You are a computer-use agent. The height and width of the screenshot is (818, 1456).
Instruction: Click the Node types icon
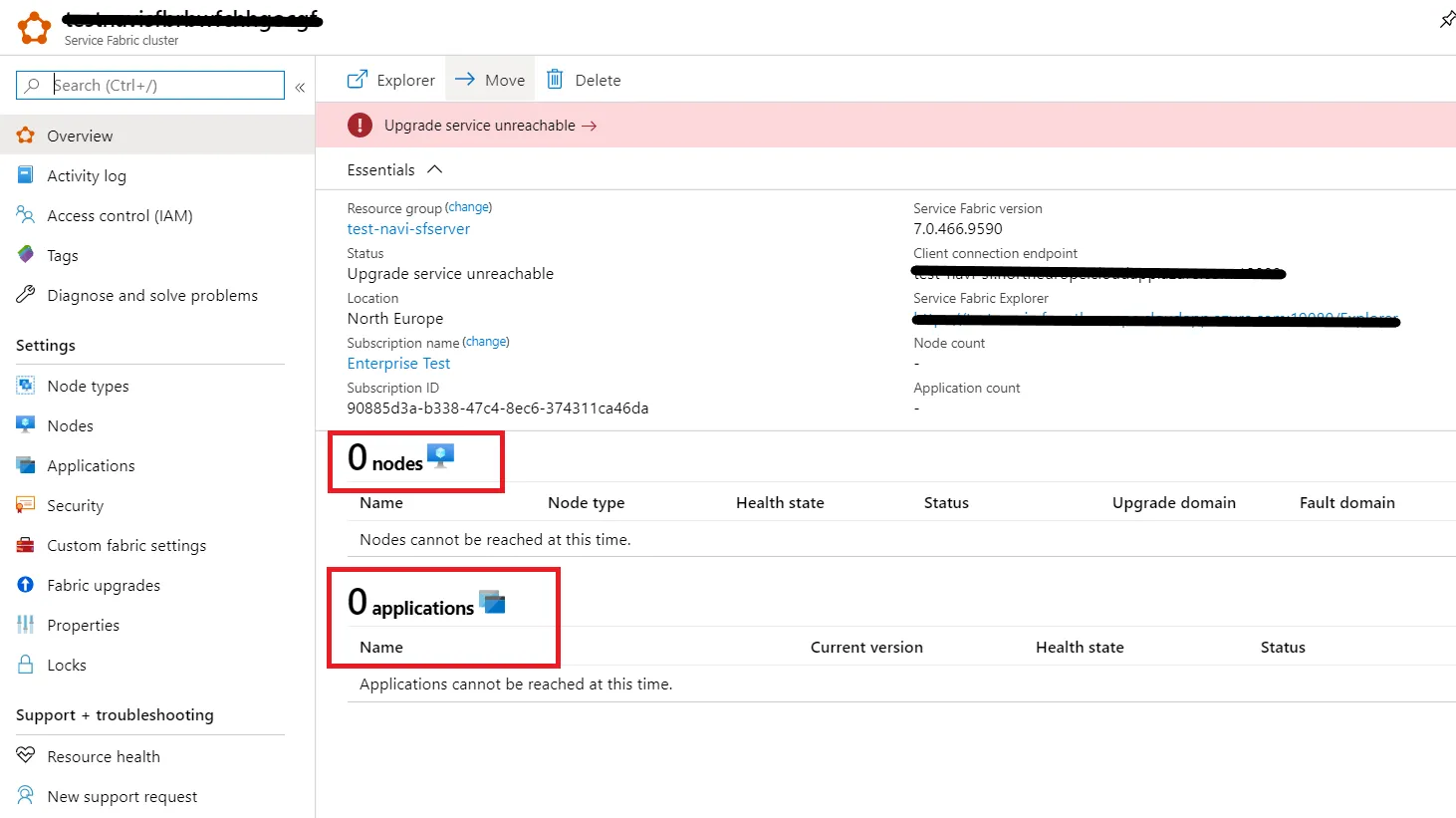[x=26, y=386]
